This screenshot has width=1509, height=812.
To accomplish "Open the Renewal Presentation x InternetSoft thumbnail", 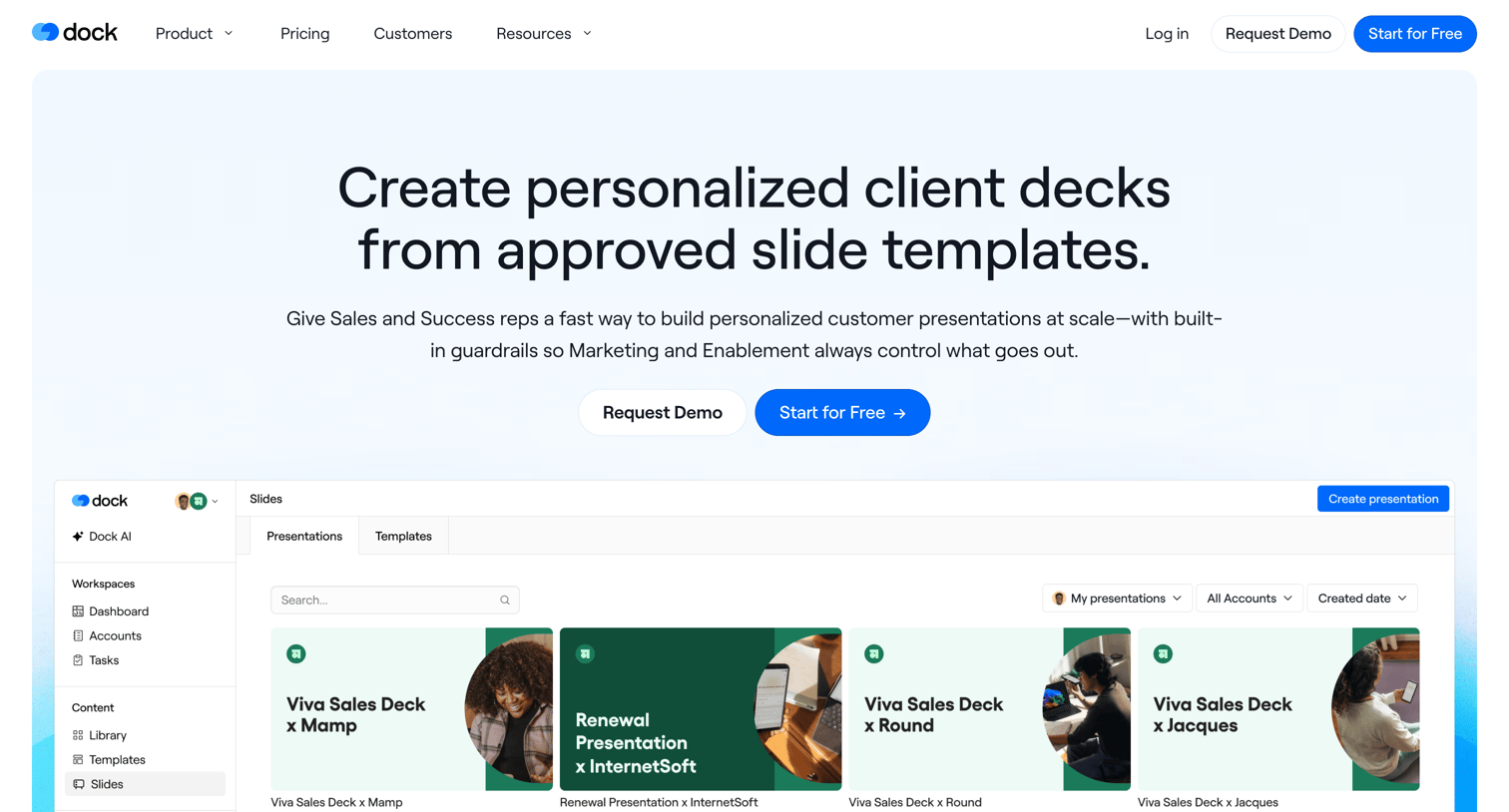I will click(701, 709).
